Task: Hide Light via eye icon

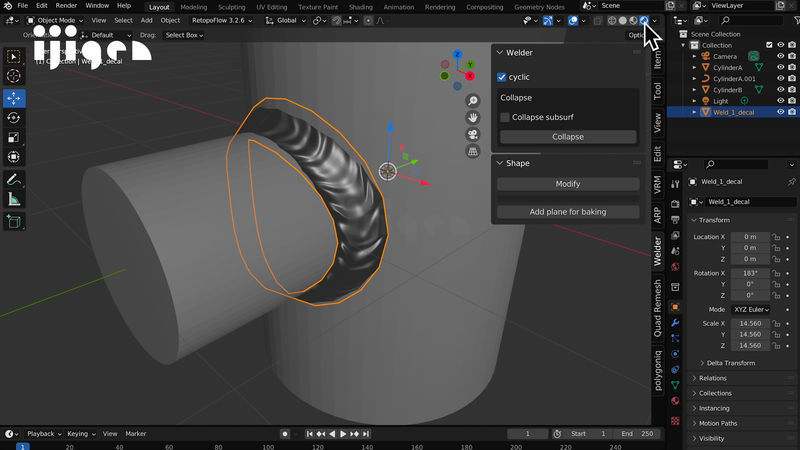Action: point(780,101)
